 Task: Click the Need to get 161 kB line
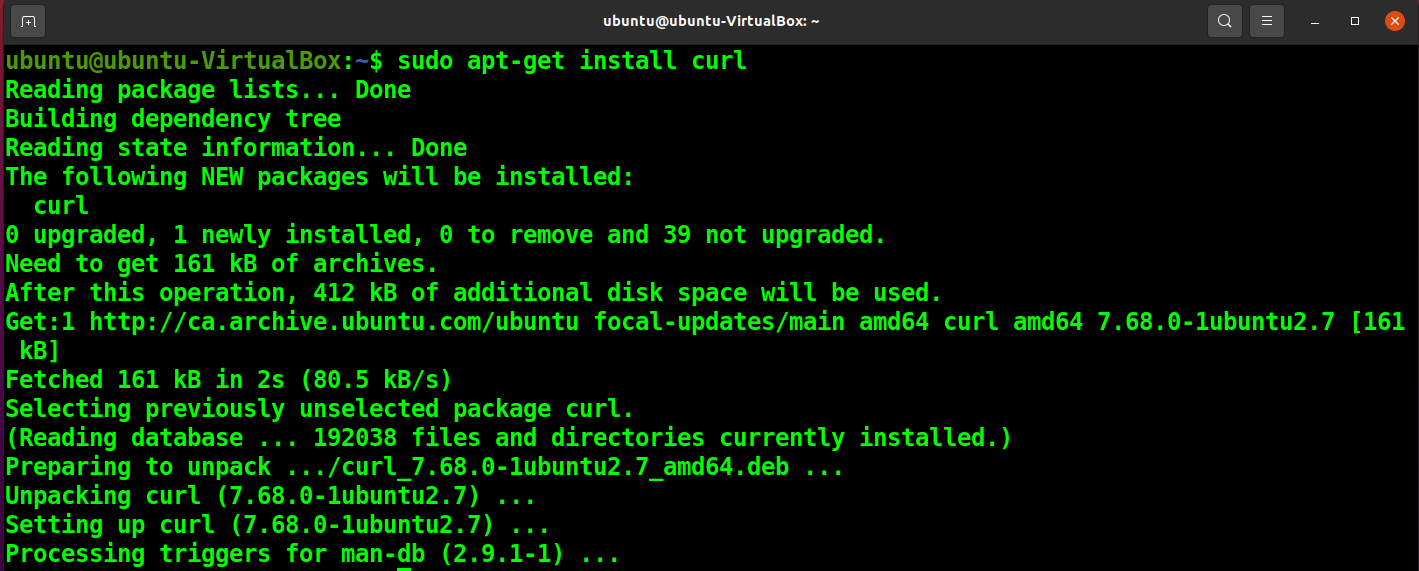pos(222,264)
